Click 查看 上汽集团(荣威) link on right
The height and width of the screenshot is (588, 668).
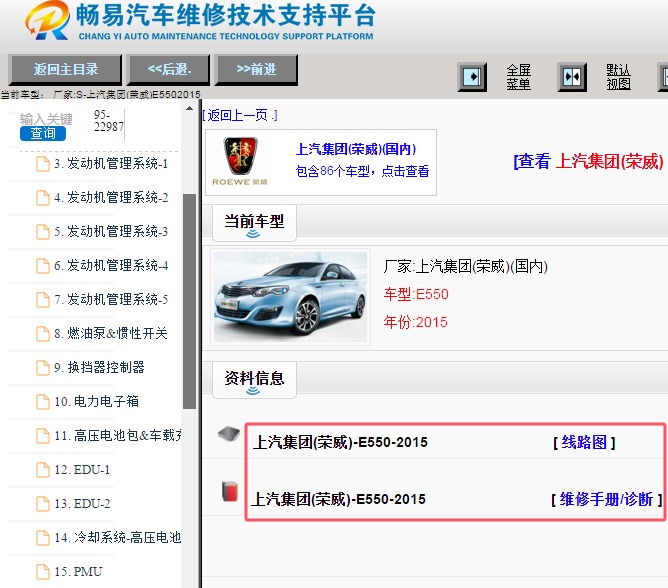pyautogui.click(x=588, y=161)
